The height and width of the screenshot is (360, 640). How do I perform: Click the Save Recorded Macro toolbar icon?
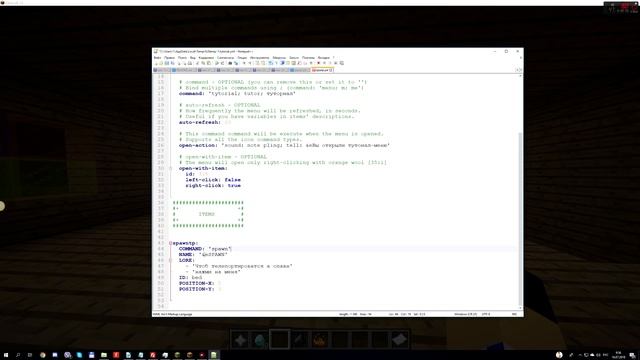[x=342, y=63]
